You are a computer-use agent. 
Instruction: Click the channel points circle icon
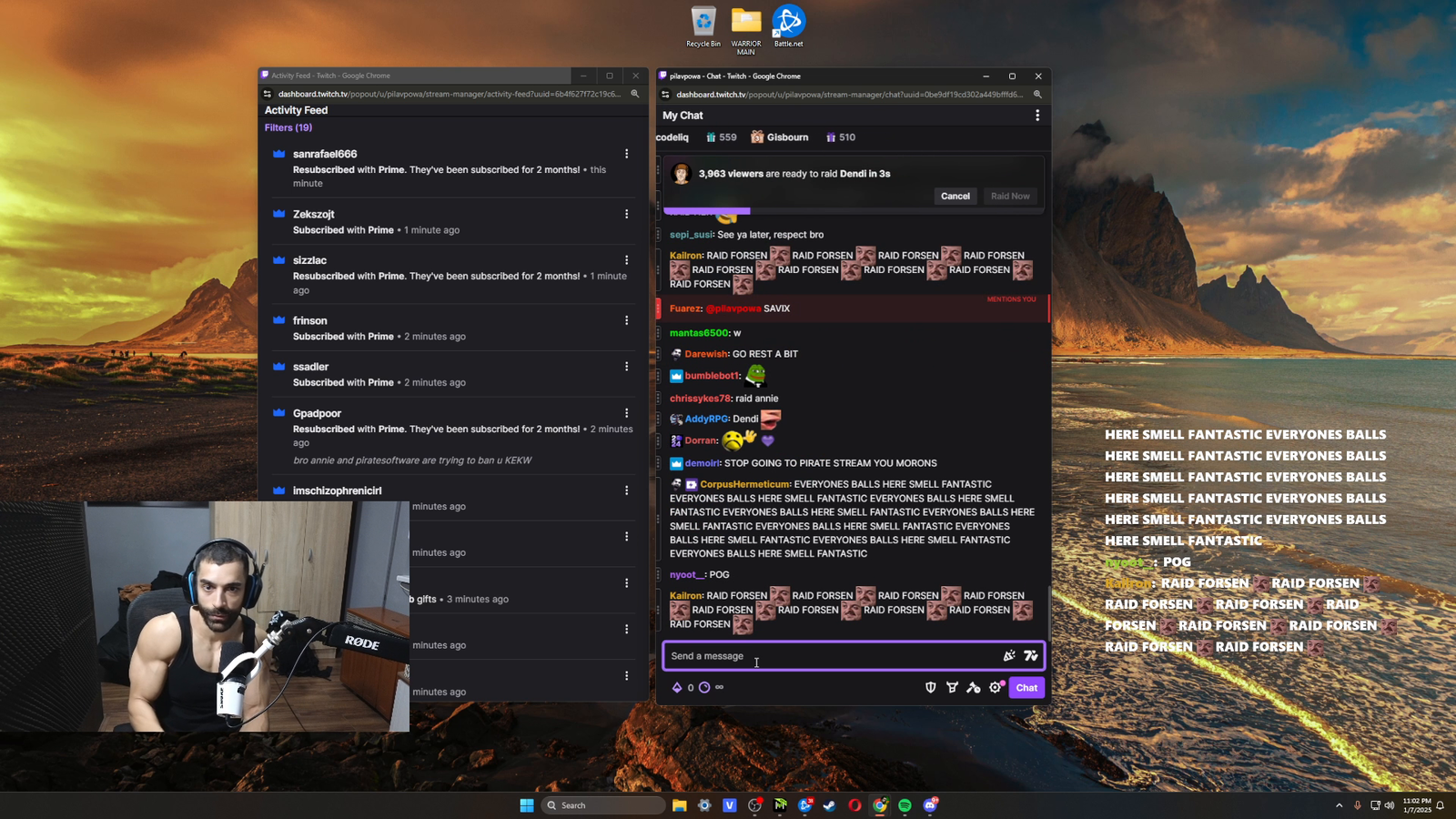pyautogui.click(x=704, y=687)
